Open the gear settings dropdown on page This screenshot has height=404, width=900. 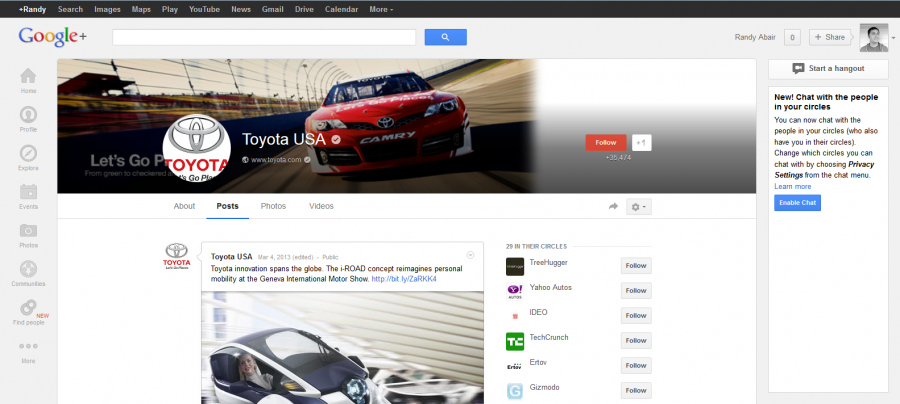point(639,207)
